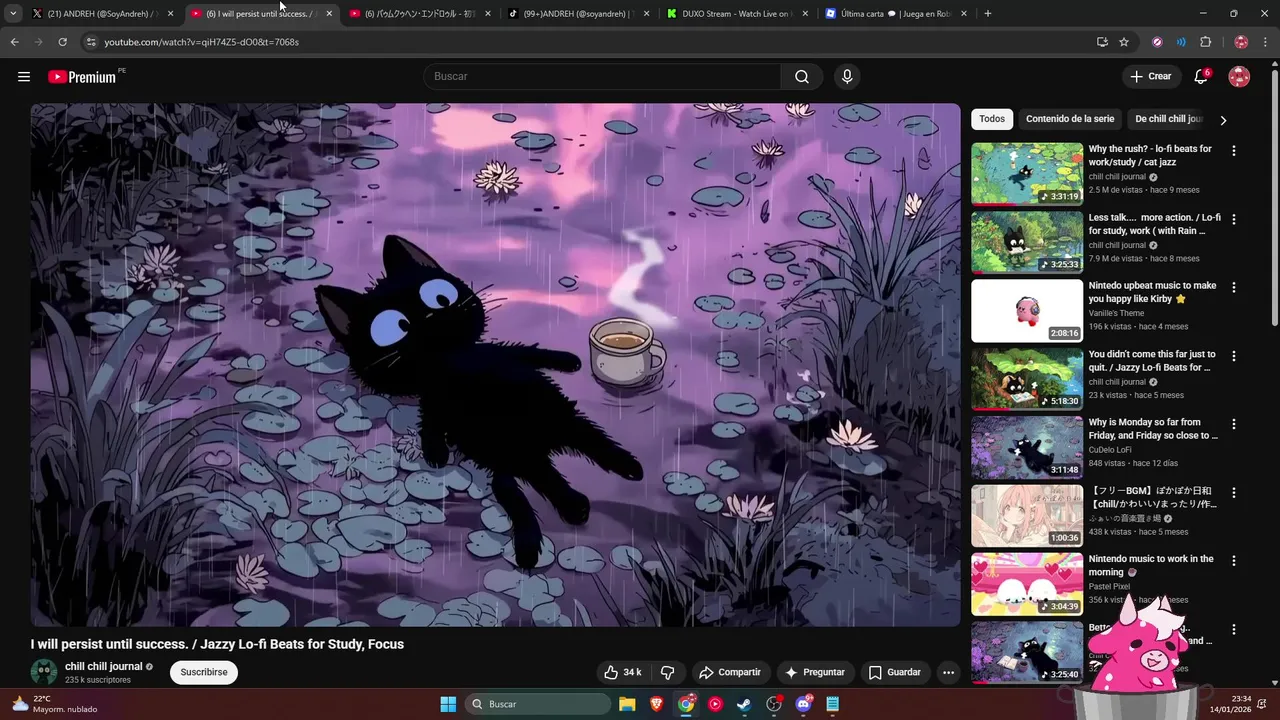Open options for 'You didn't come this far' video
This screenshot has height=720, width=1280.
coord(1233,356)
